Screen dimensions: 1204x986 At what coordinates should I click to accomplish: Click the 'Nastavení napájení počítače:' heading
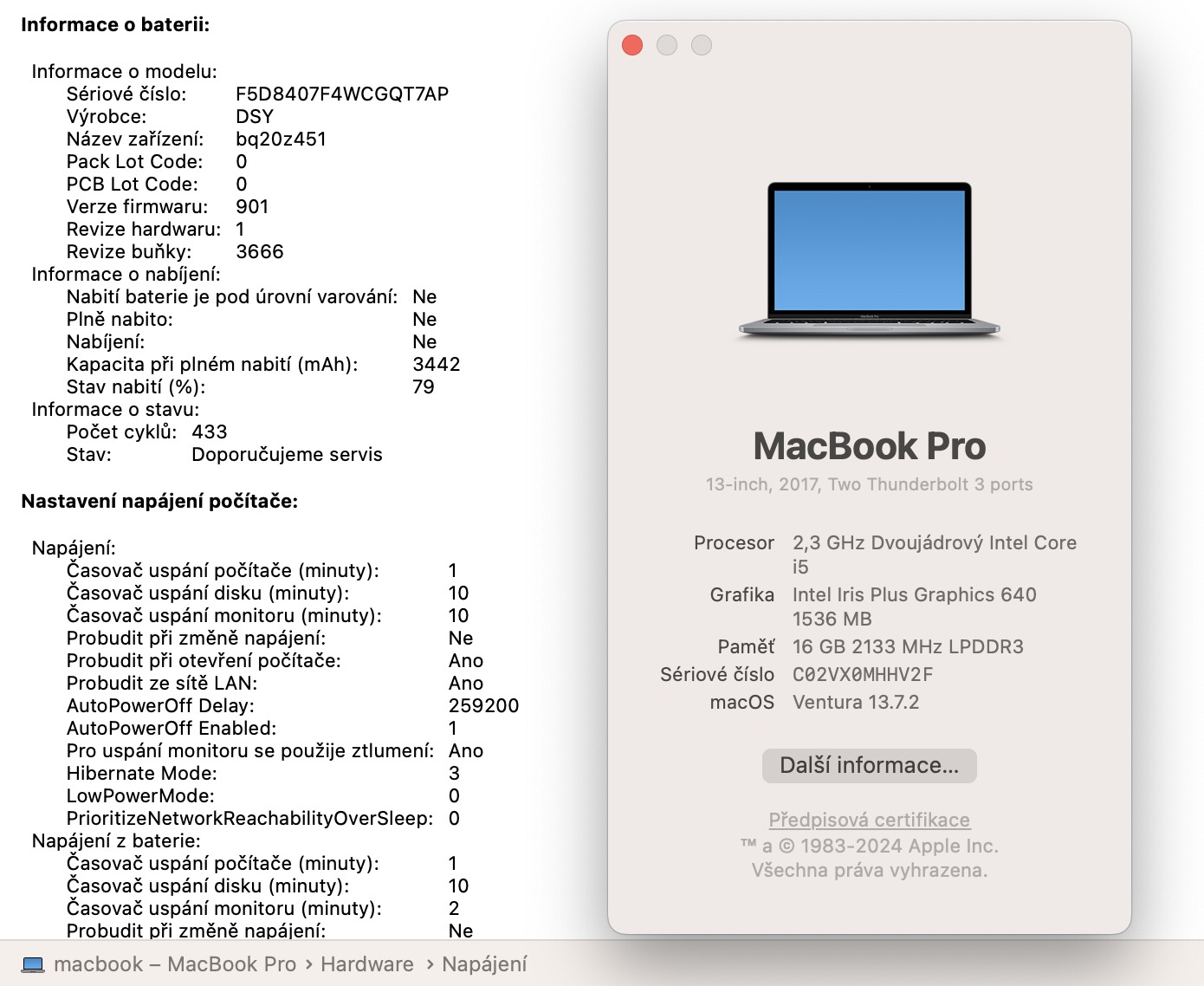(159, 502)
